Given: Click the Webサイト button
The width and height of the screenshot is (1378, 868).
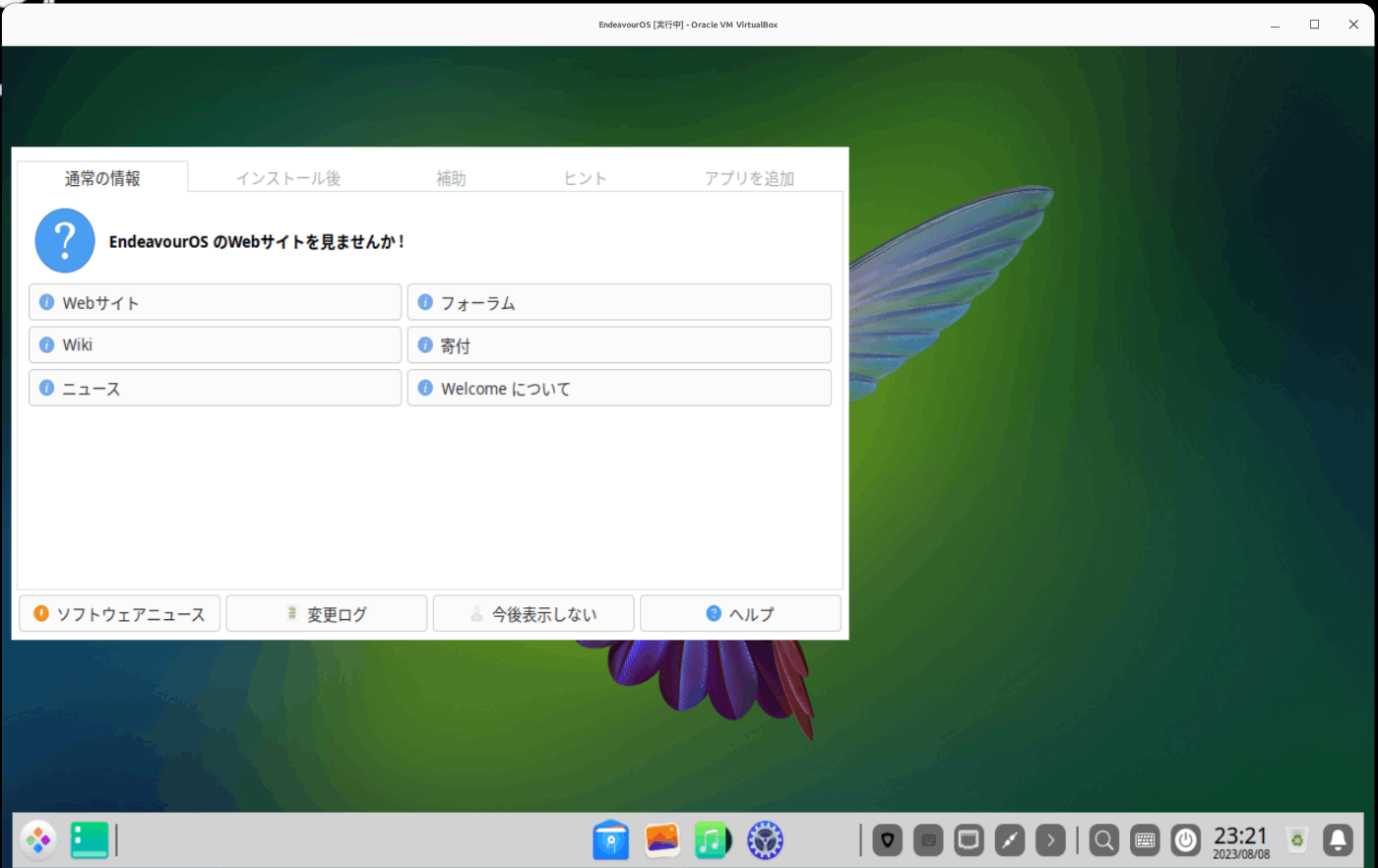Looking at the screenshot, I should point(215,302).
